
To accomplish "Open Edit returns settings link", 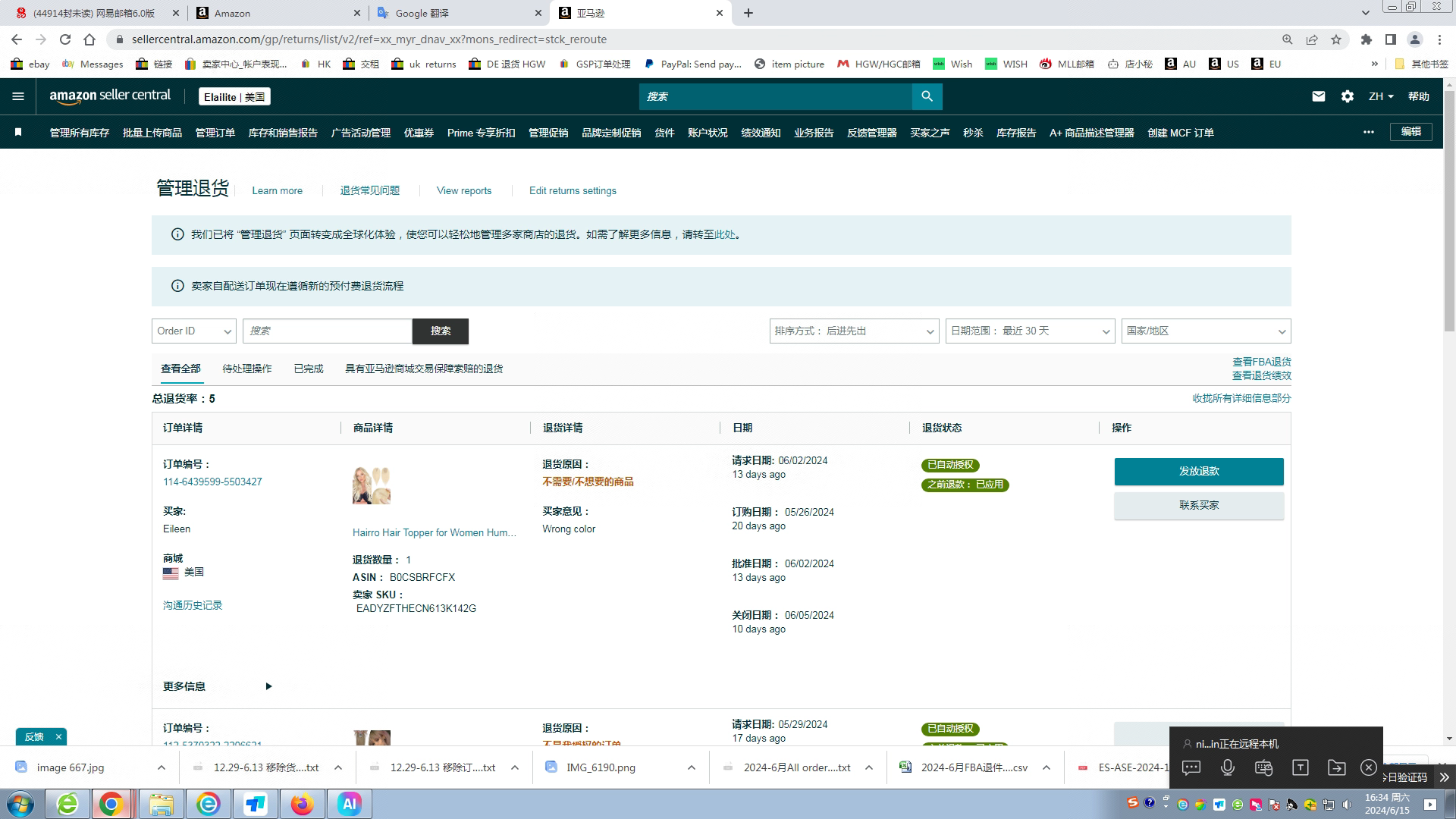I will pyautogui.click(x=573, y=190).
